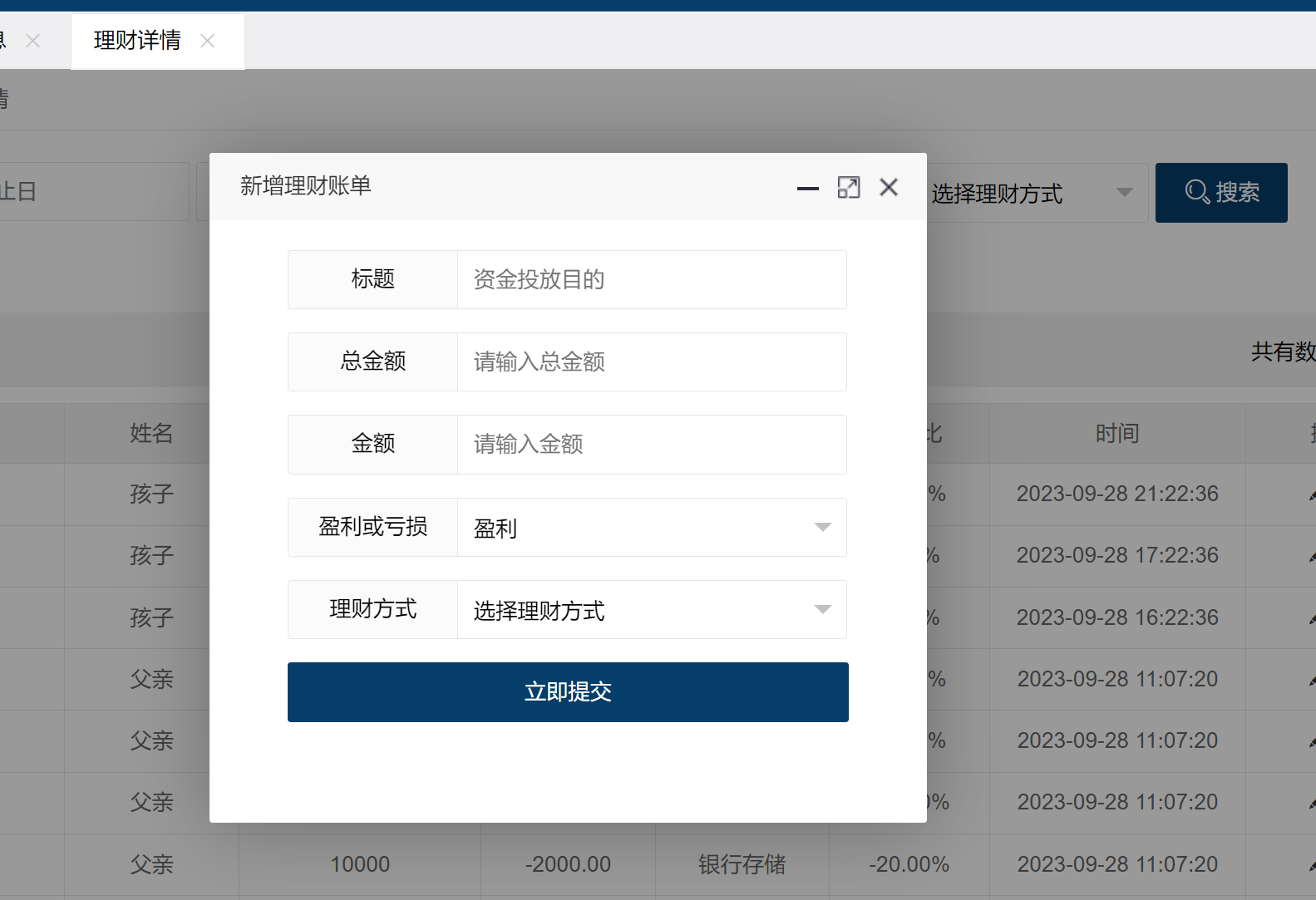Minimize the 新增理财账单 dialog
The image size is (1316, 900).
(807, 188)
